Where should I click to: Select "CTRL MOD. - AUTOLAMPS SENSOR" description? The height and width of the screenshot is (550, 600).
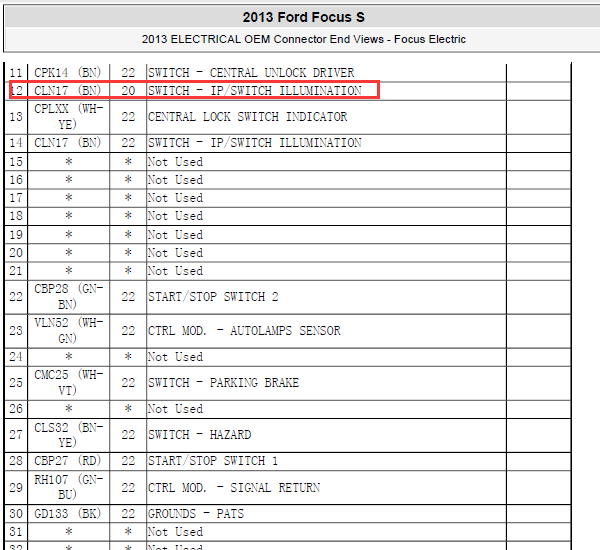pyautogui.click(x=244, y=330)
